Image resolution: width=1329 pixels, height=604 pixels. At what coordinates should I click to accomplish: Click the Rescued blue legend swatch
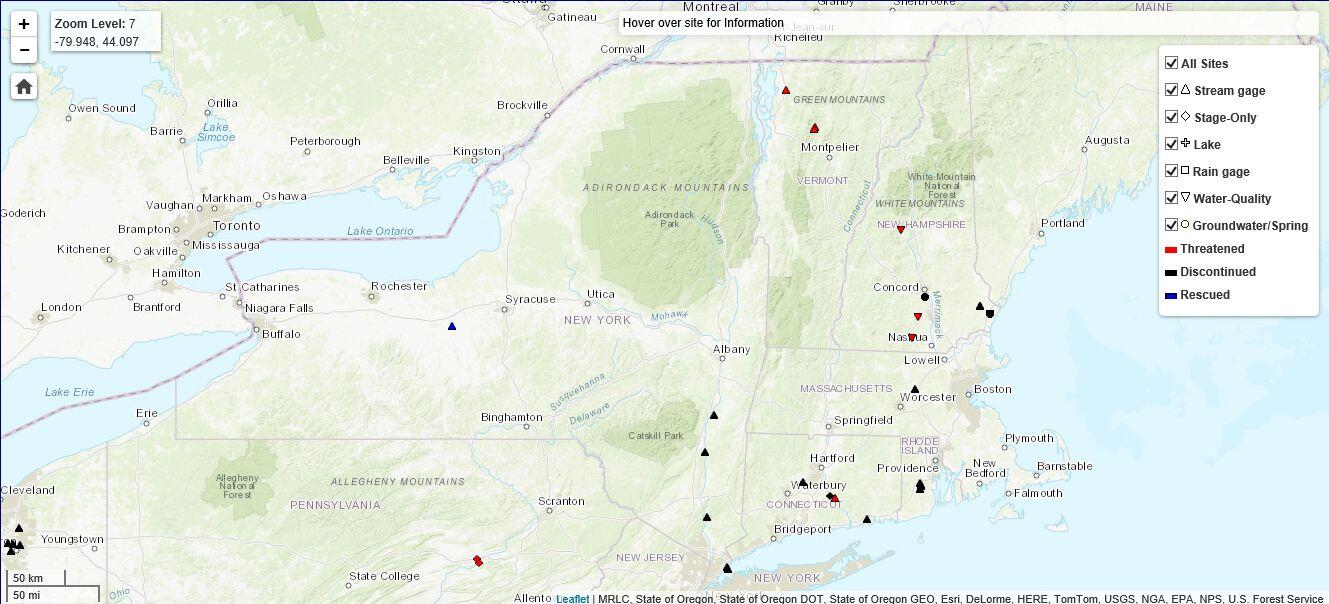tap(1171, 296)
